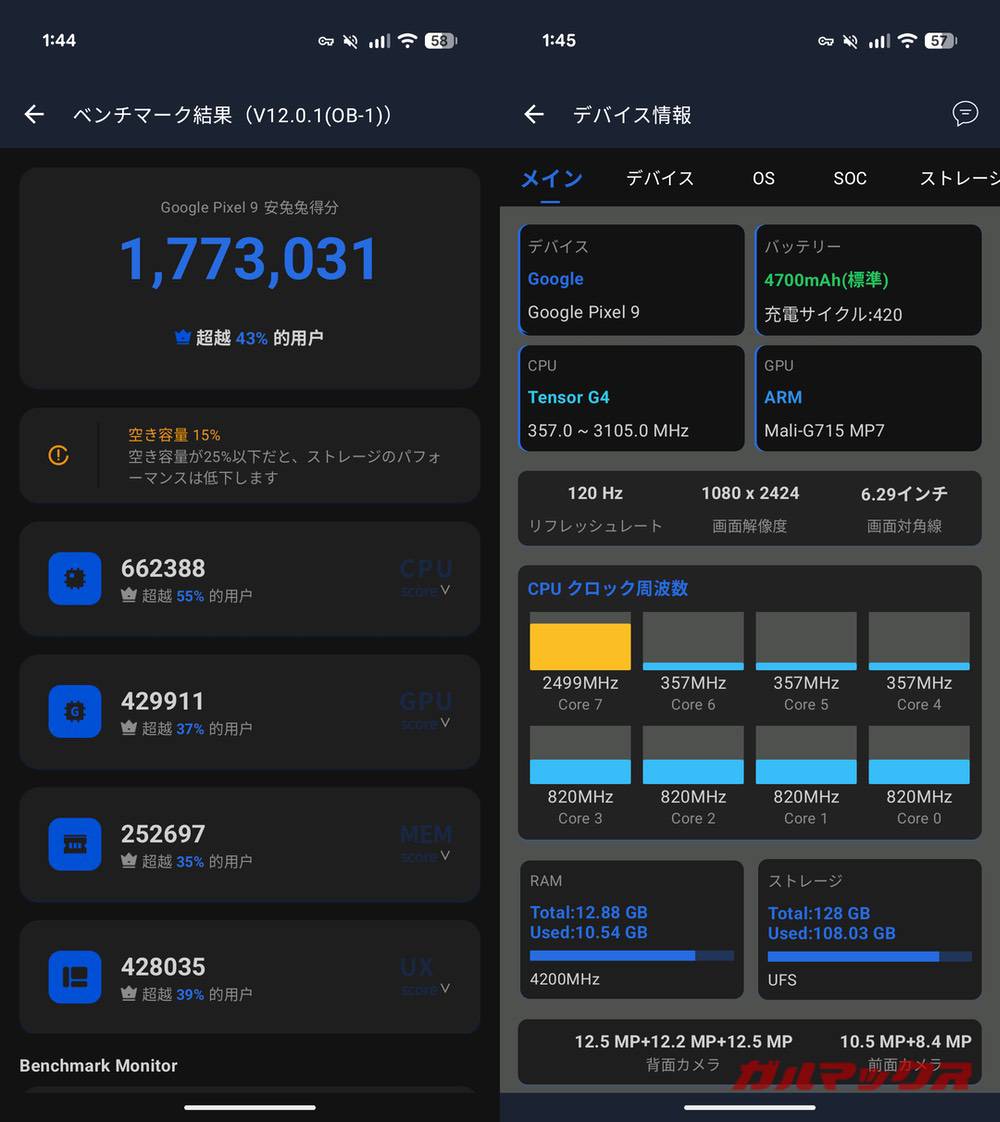The width and height of the screenshot is (1000, 1122).
Task: Tap the Core 6 357MHz reading
Action: 693,683
